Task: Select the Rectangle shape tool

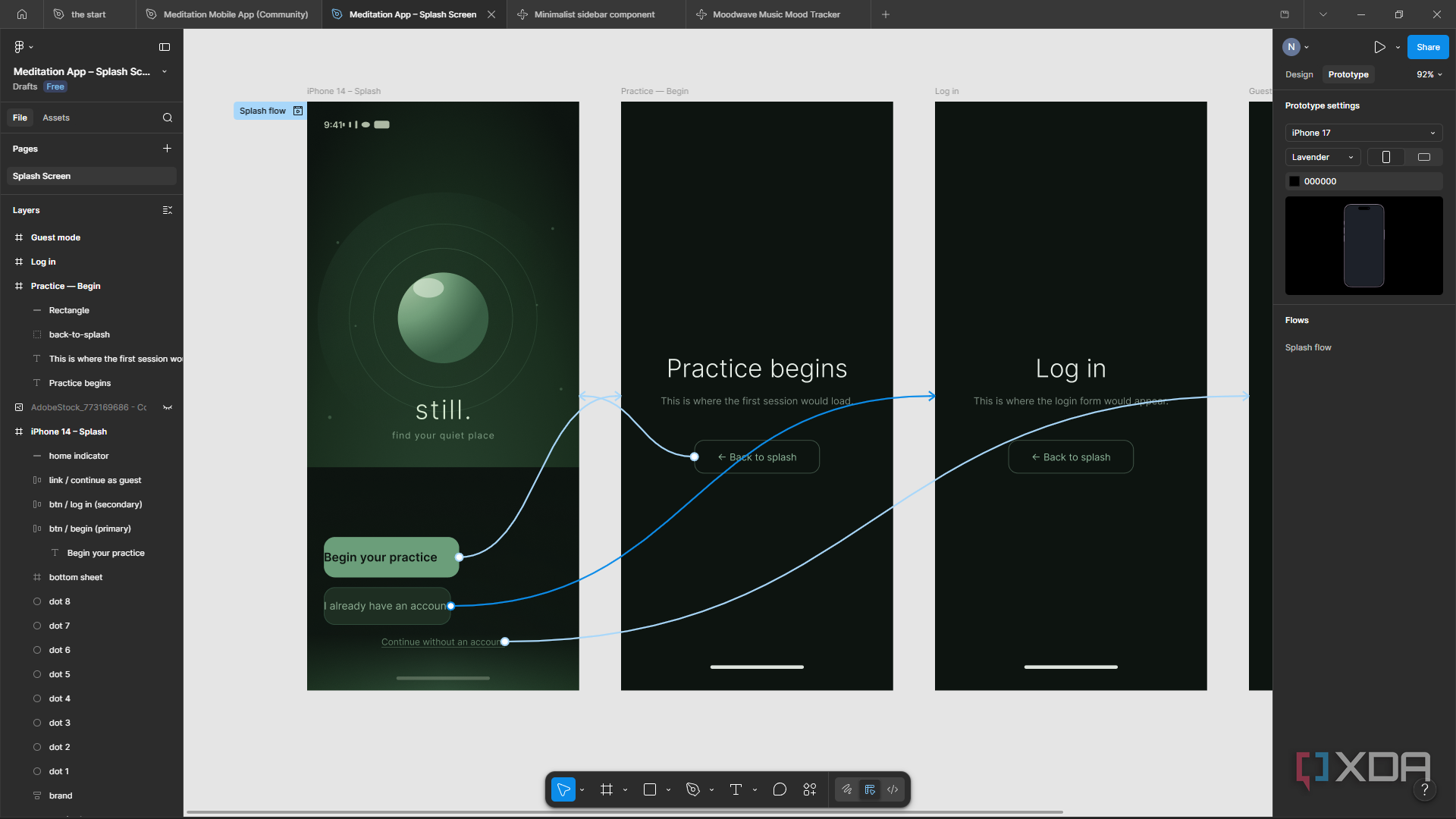Action: click(x=650, y=789)
